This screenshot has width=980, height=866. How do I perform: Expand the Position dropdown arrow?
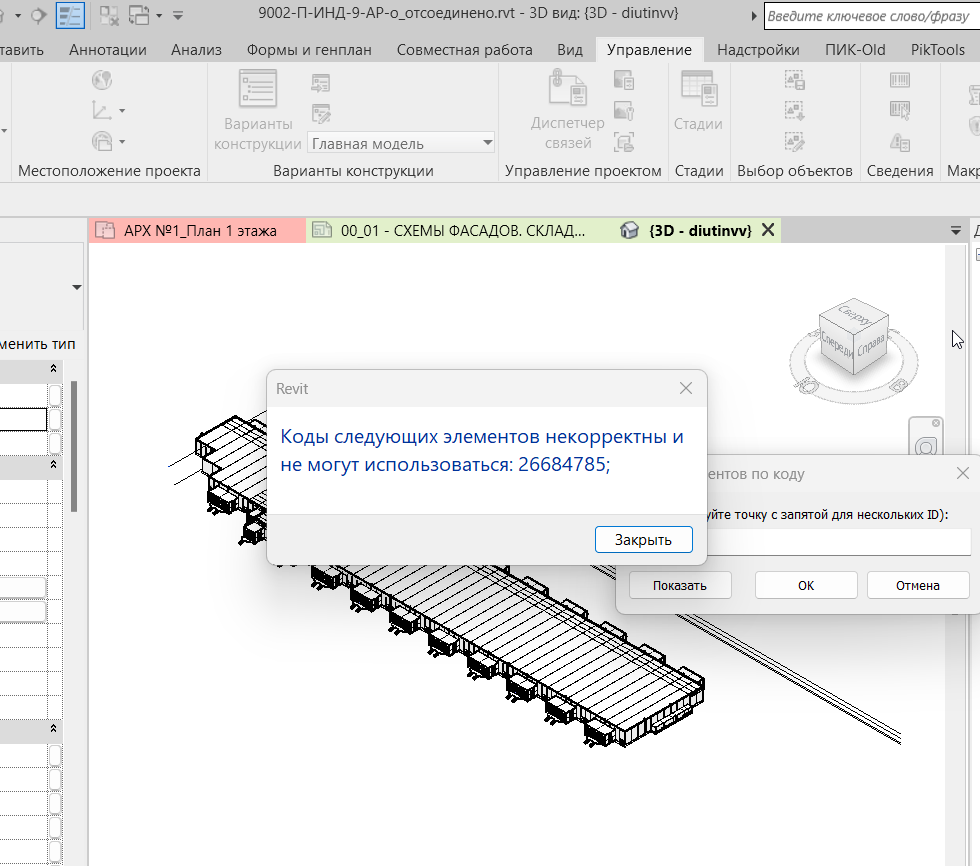(x=122, y=142)
